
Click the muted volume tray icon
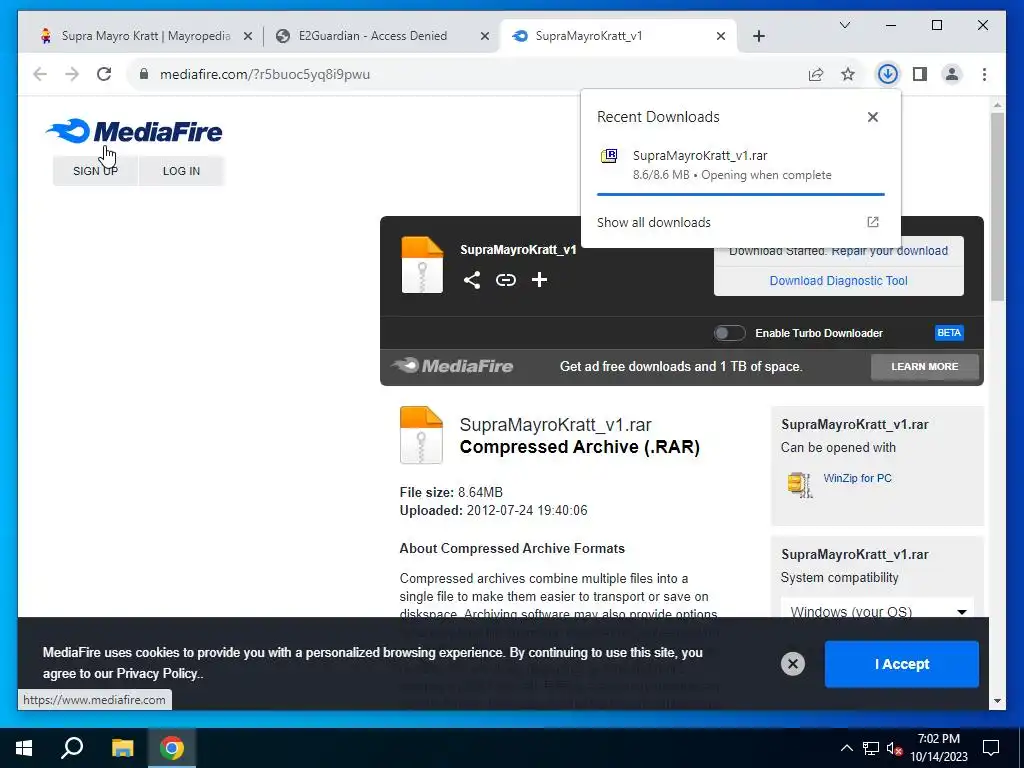point(894,748)
